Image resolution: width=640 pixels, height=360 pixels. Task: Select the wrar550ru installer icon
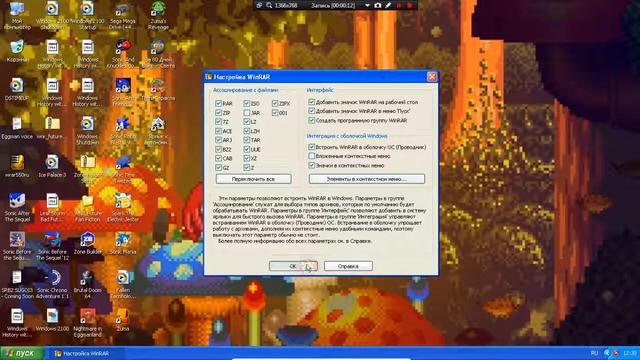17,167
